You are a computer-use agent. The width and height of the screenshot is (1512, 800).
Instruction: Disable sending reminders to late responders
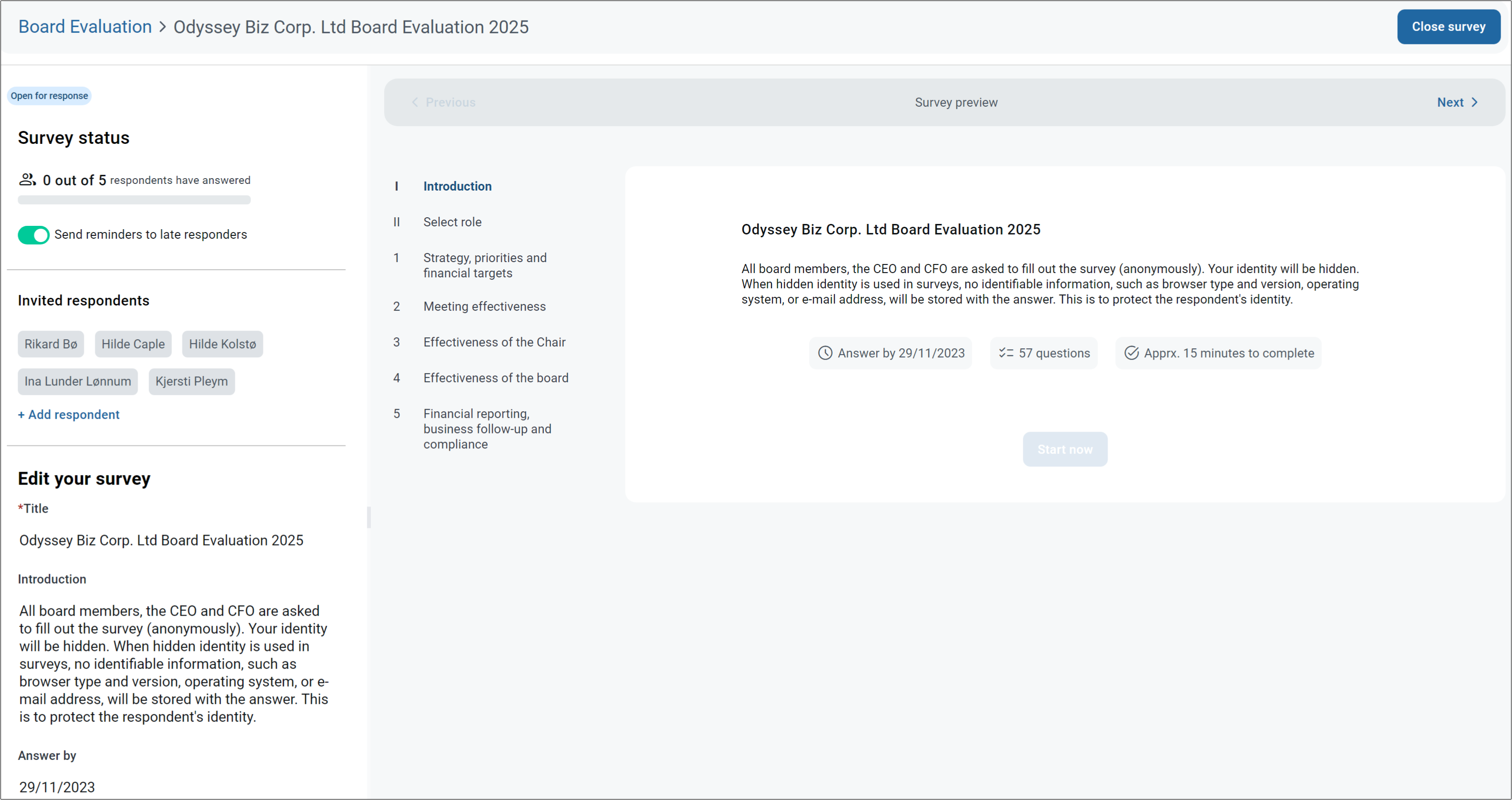click(x=33, y=235)
